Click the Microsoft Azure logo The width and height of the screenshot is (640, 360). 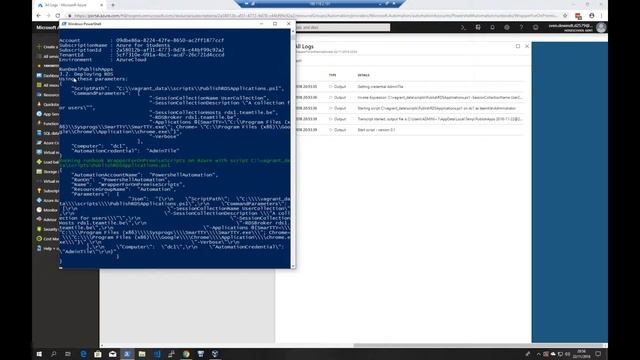[x=46, y=27]
